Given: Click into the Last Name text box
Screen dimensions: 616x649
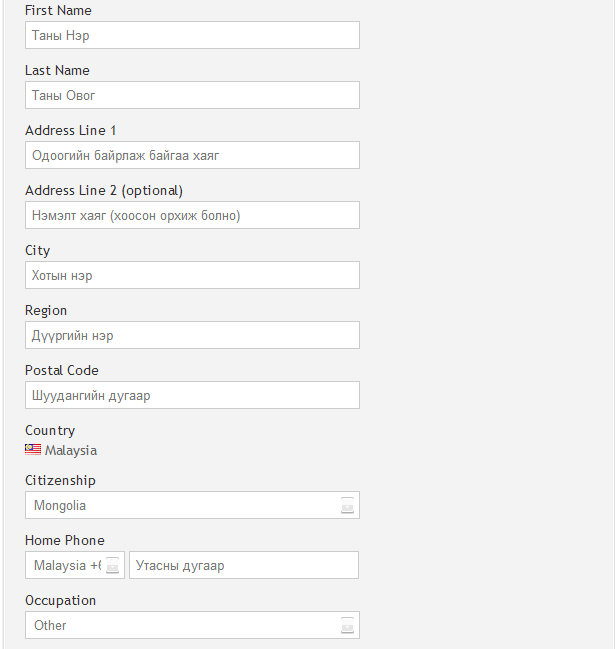Looking at the screenshot, I should 192,96.
